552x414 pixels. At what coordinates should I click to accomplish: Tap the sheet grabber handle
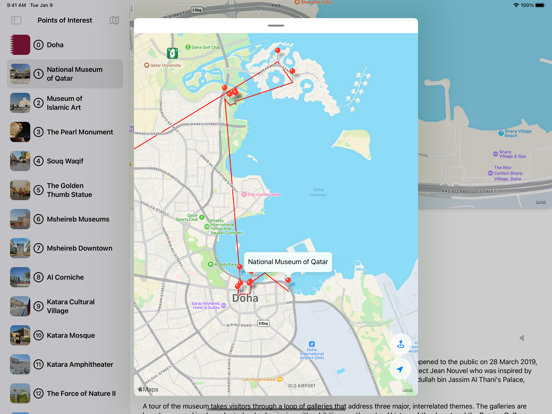click(x=276, y=26)
